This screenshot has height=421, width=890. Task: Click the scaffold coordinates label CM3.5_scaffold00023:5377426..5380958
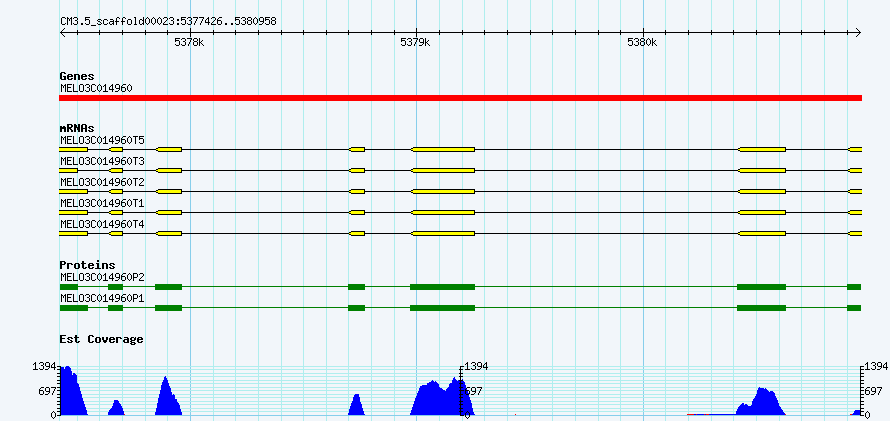coord(168,22)
